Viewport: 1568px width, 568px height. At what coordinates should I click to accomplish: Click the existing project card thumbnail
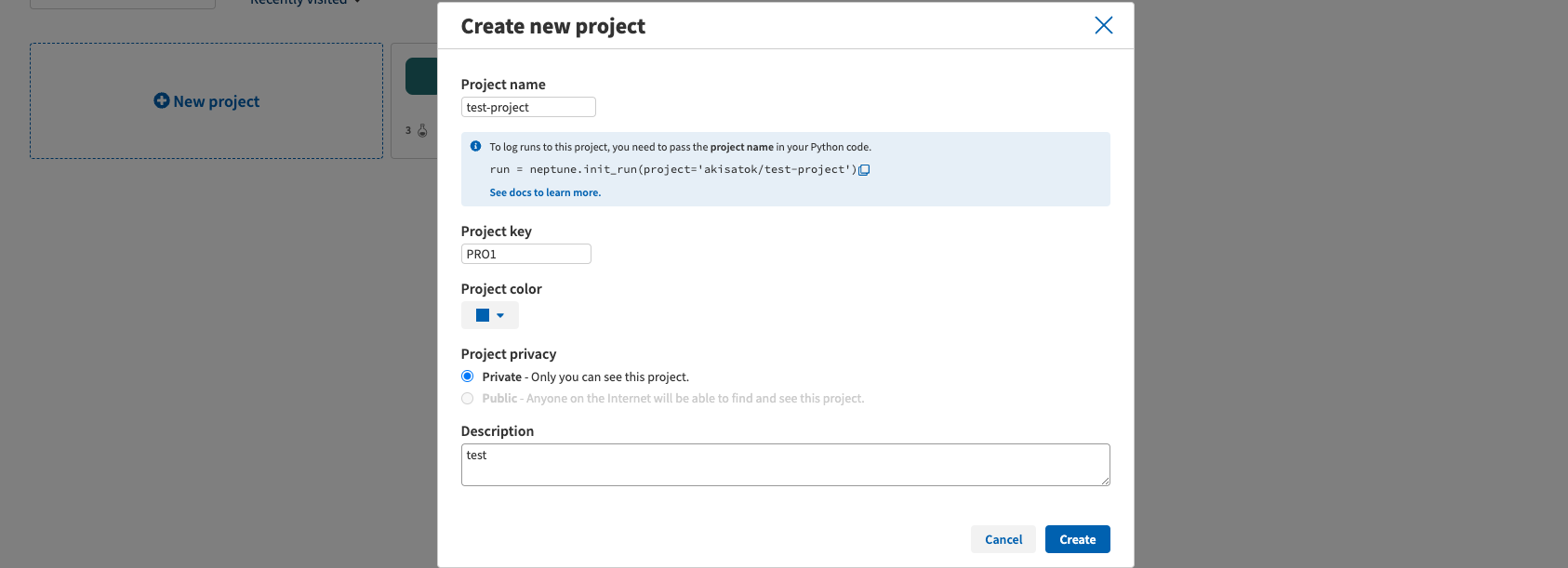tap(422, 76)
